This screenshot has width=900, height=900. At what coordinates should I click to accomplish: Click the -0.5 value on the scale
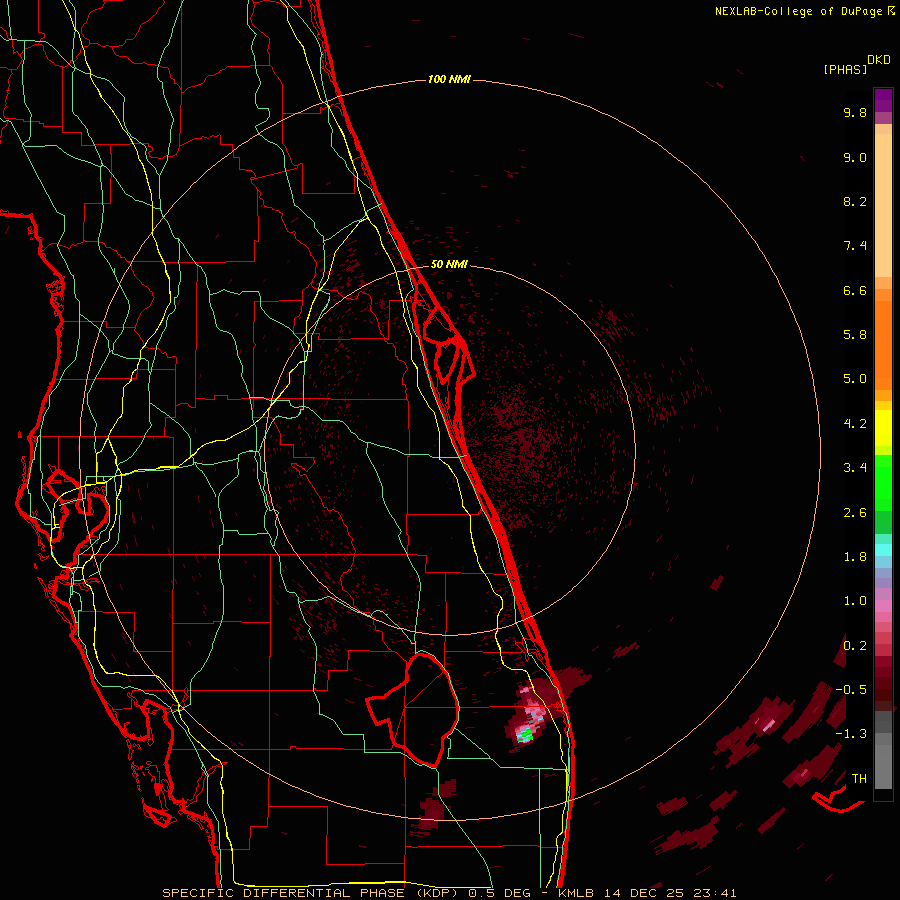(851, 690)
